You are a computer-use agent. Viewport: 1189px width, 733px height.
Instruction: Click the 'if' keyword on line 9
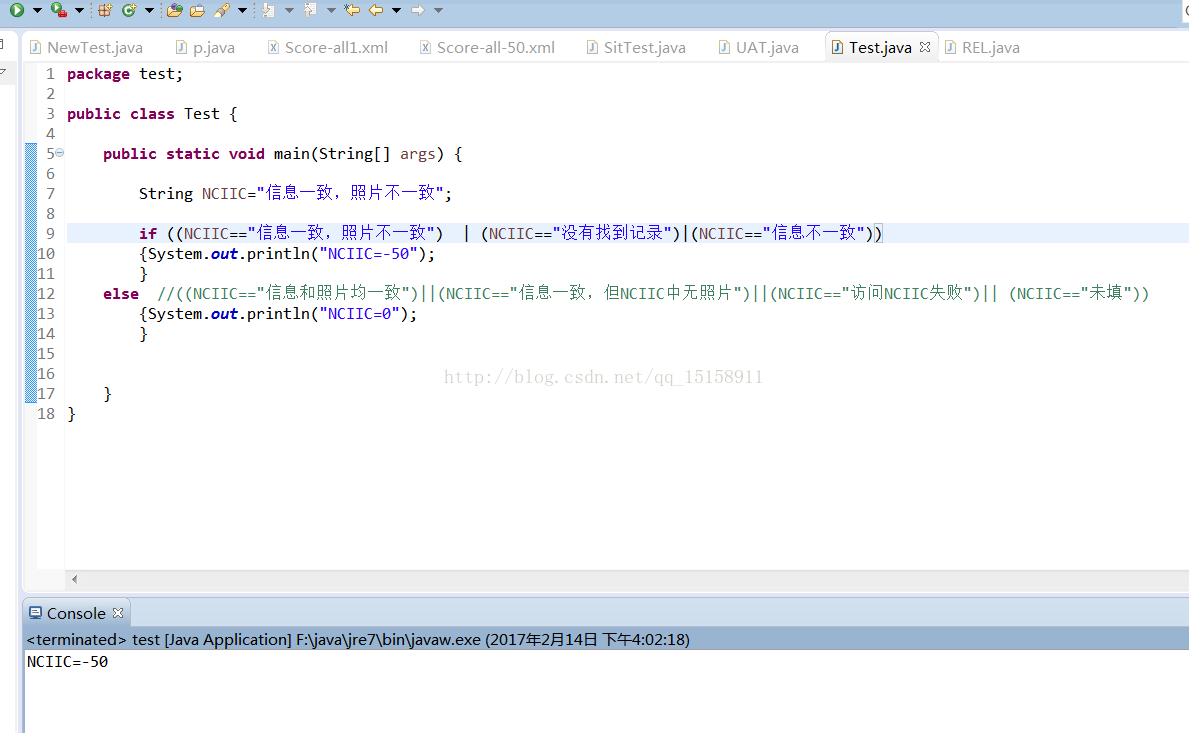coord(148,233)
